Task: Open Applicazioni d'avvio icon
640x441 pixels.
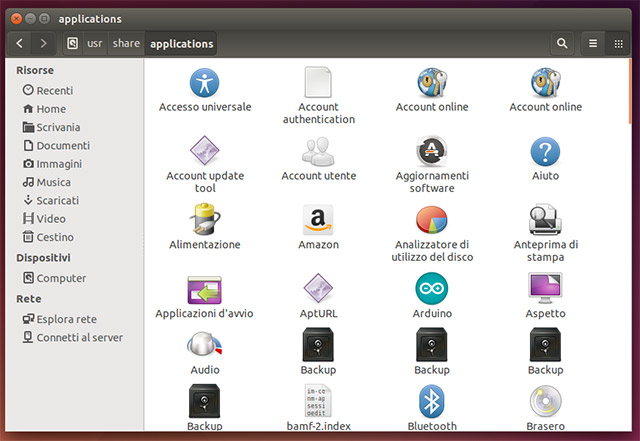Action: coord(204,290)
